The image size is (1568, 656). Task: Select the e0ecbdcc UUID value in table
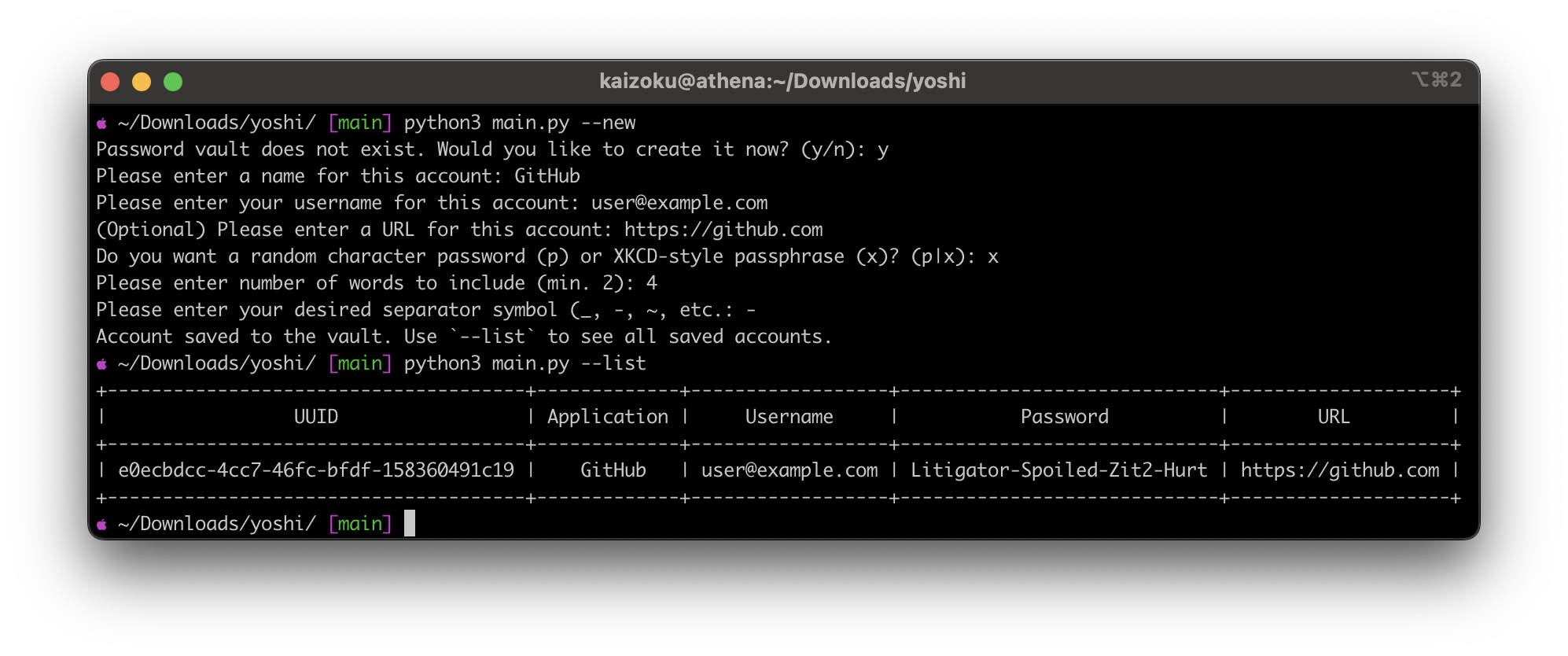(316, 470)
